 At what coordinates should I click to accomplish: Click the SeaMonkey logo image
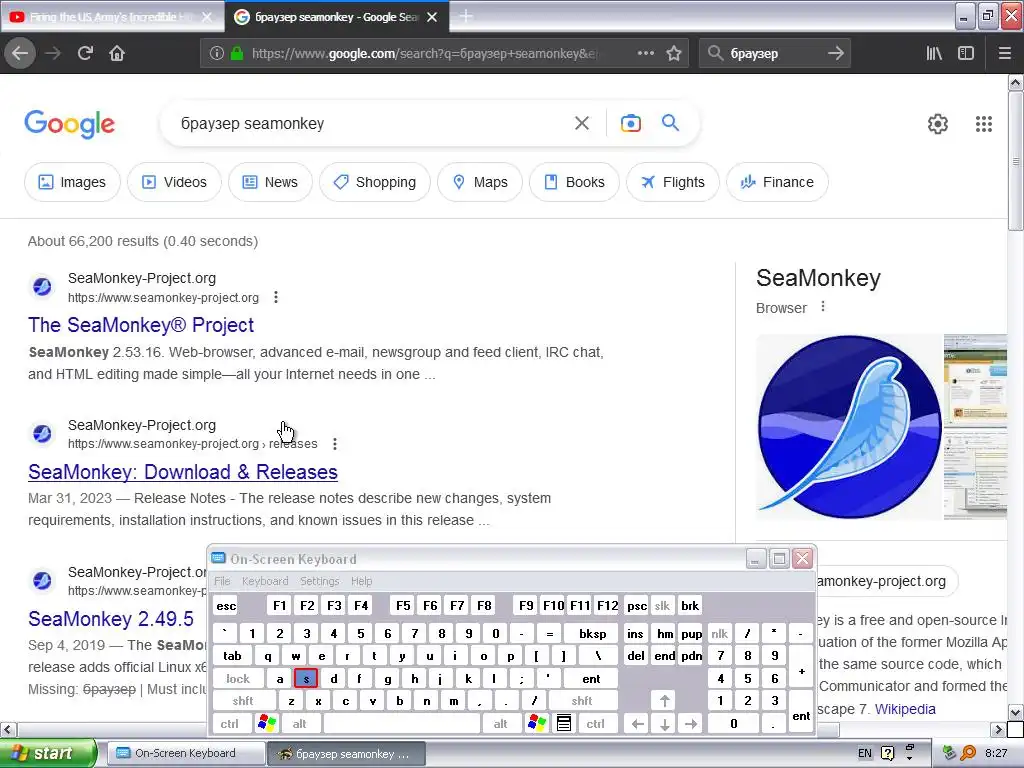849,426
